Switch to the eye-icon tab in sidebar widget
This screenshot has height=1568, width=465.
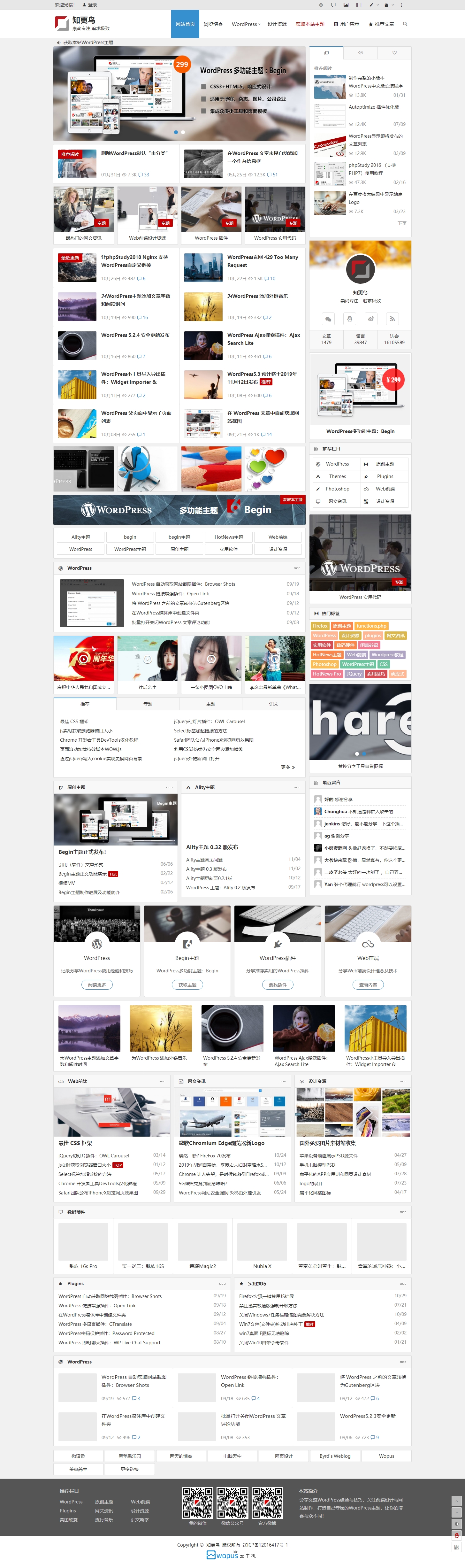(360, 53)
